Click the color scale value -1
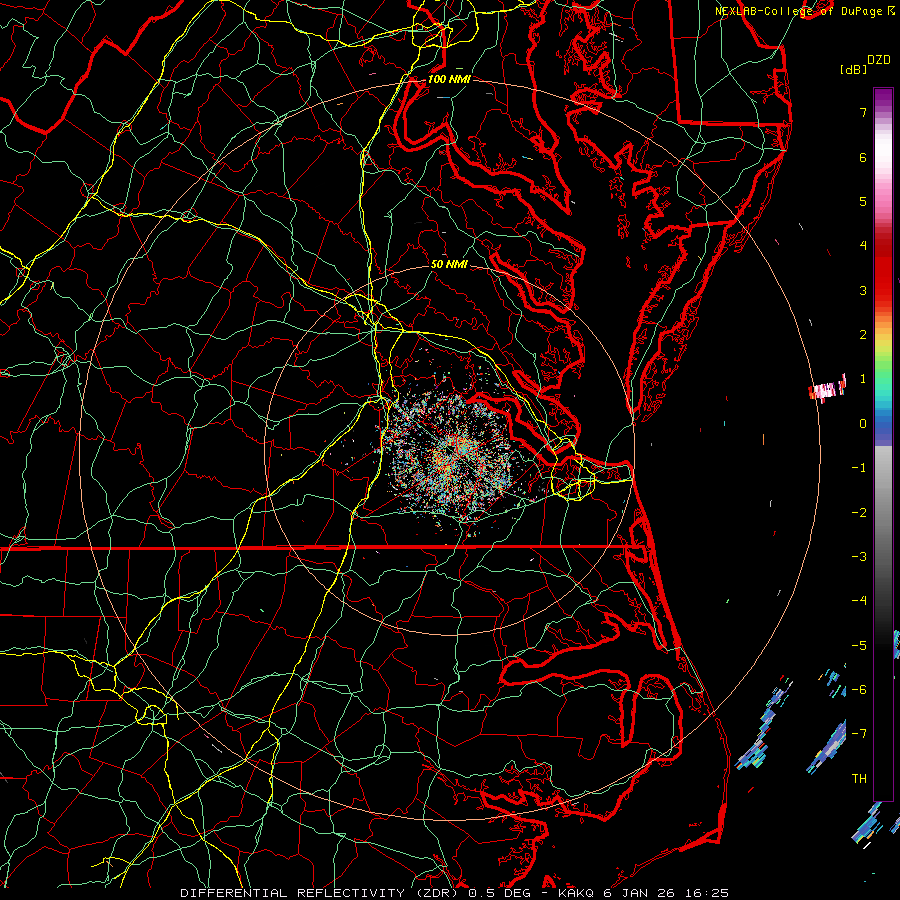 pos(859,468)
